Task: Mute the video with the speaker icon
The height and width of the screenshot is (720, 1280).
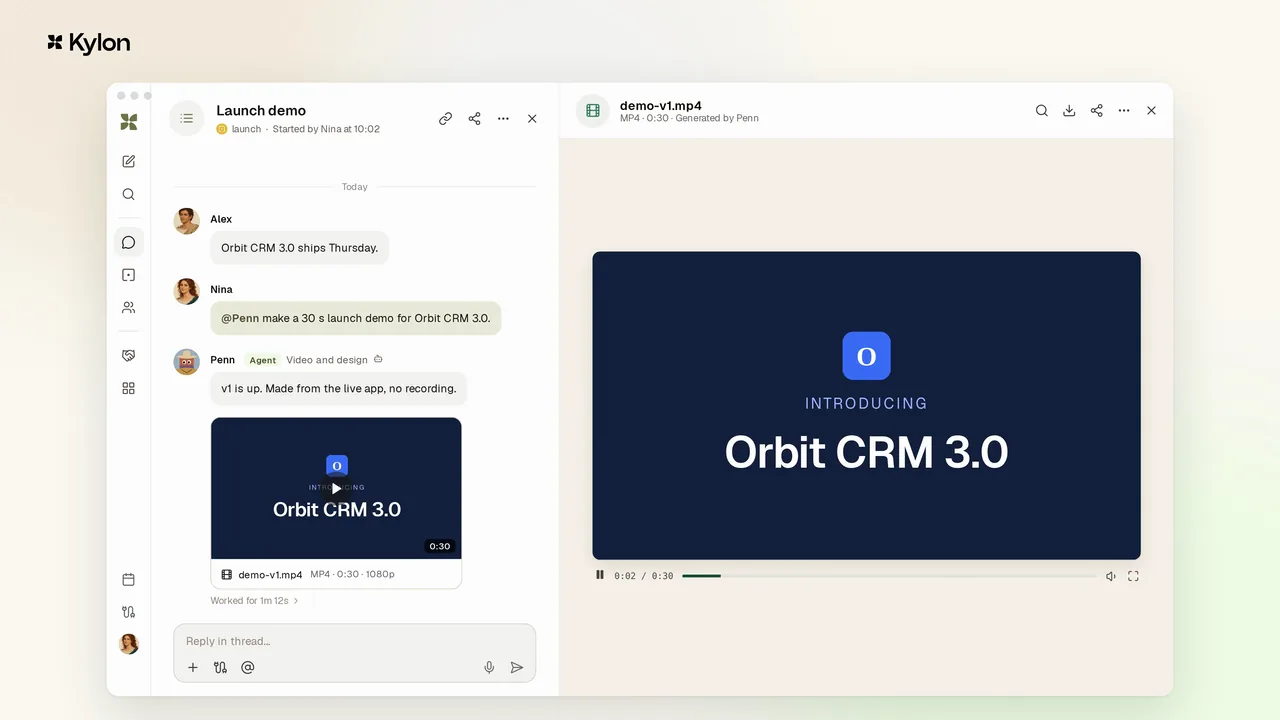Action: coord(1110,576)
